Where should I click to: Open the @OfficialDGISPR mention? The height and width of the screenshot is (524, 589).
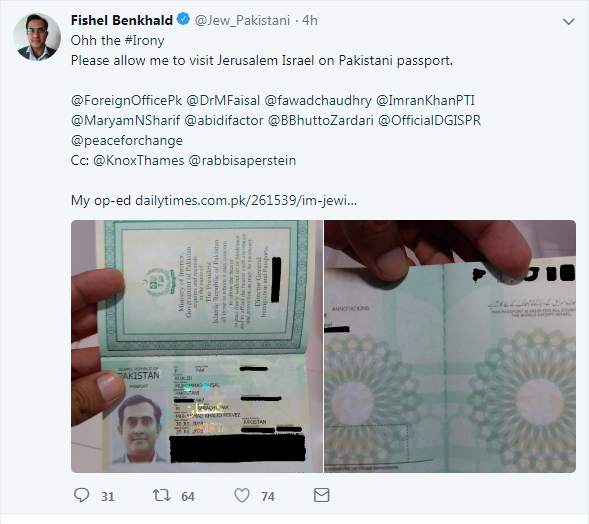(x=429, y=121)
